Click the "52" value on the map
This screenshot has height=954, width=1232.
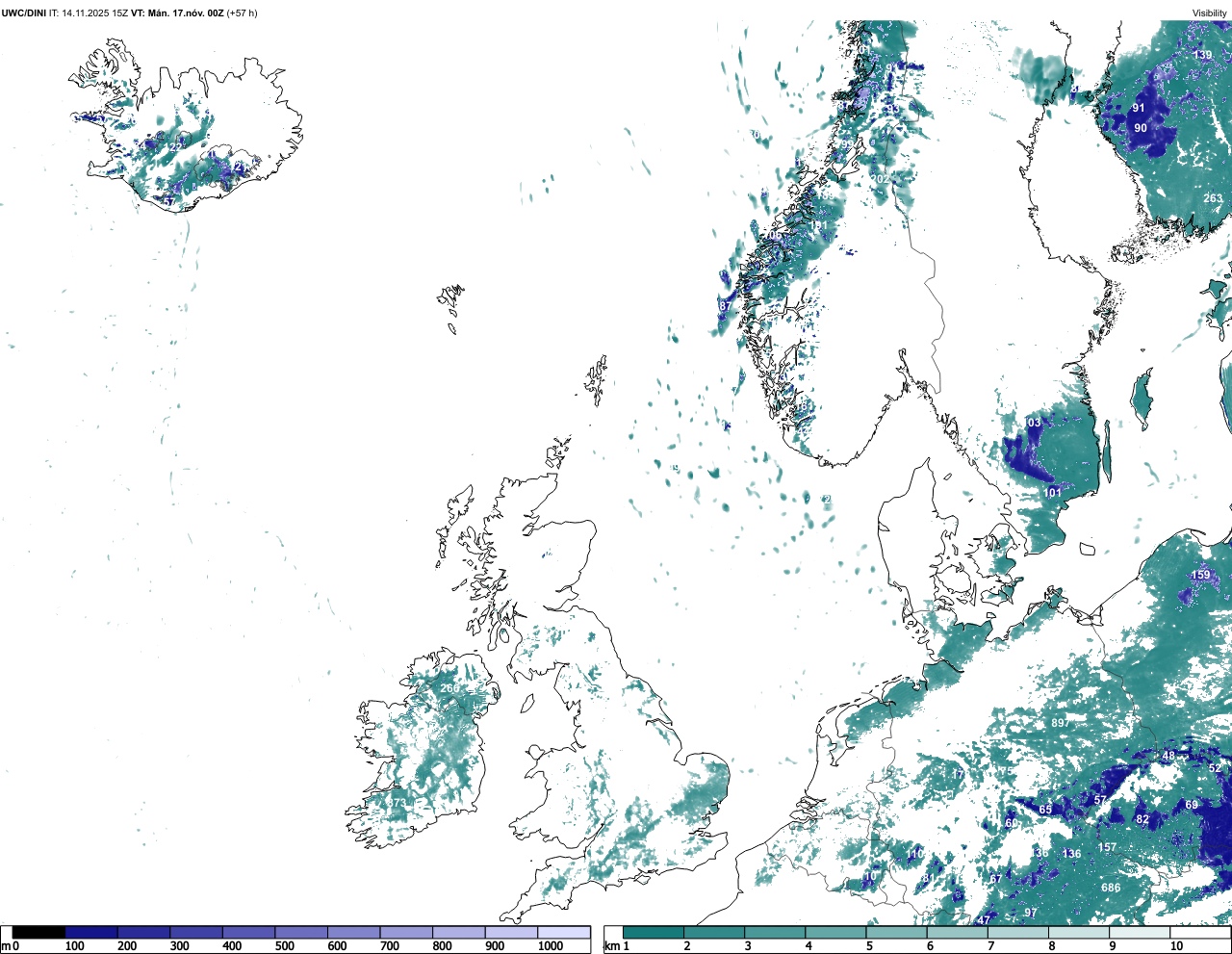point(1215,768)
